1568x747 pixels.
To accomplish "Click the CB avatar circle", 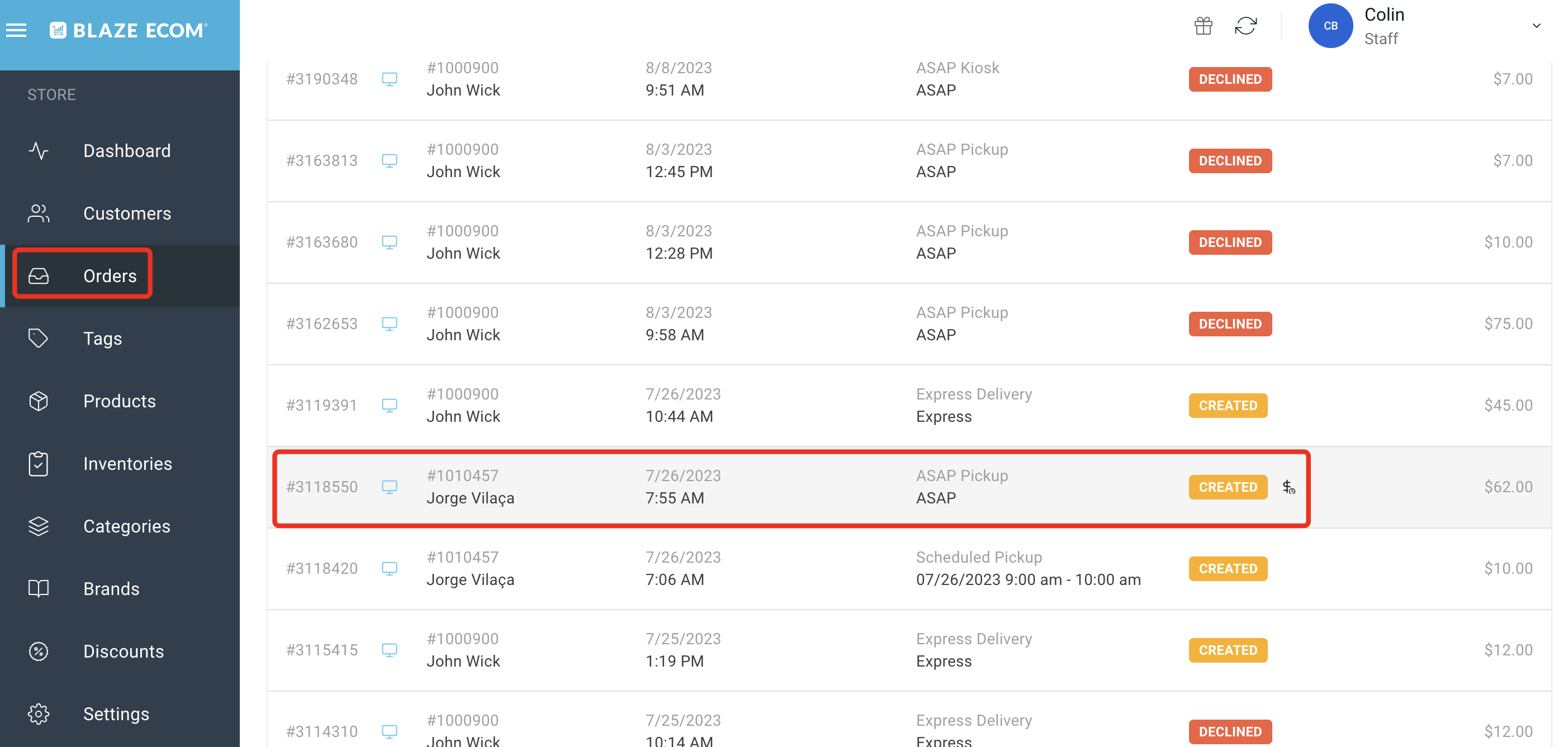I will (x=1330, y=26).
